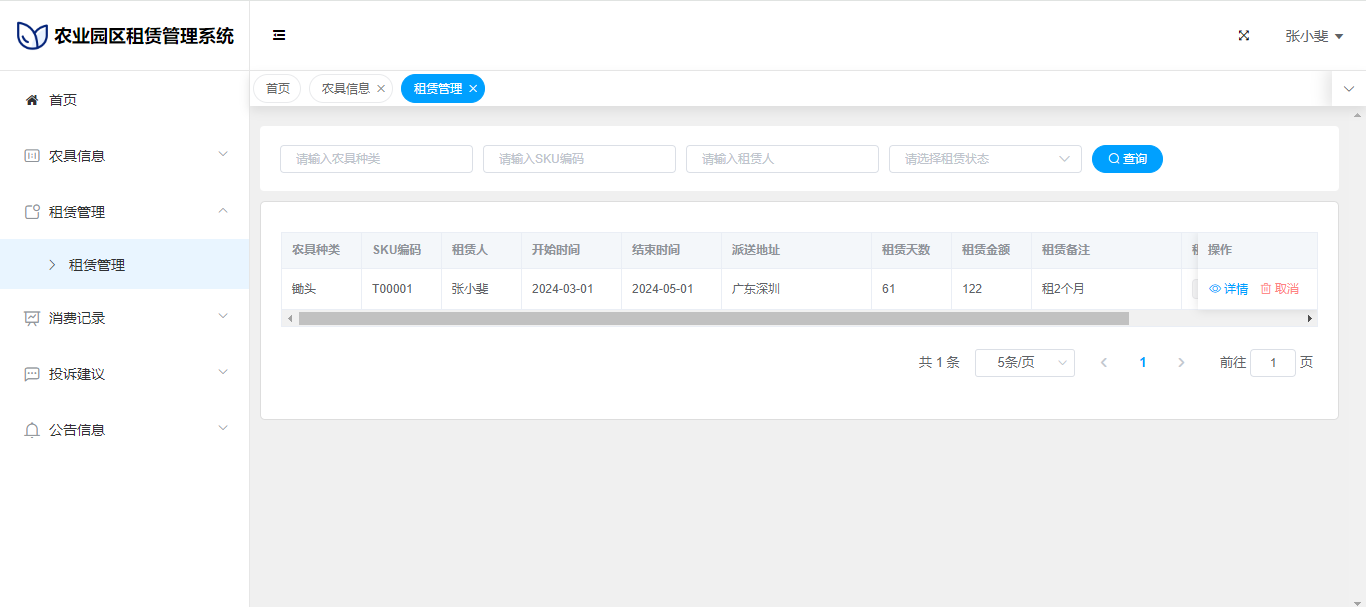Viewport: 1366px width, 607px height.
Task: Open the 公告信息 sidebar menu
Action: coord(124,430)
